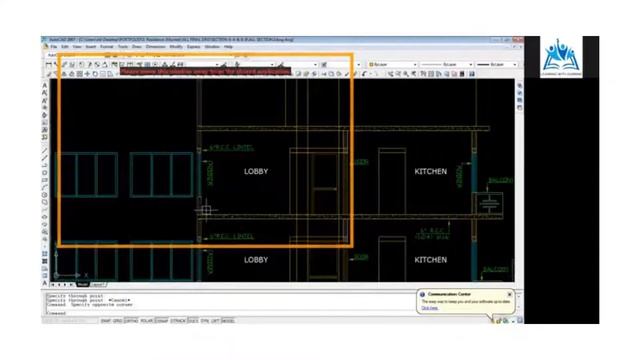Open the Format menu
Screen dimensions: 640x360
[107, 47]
